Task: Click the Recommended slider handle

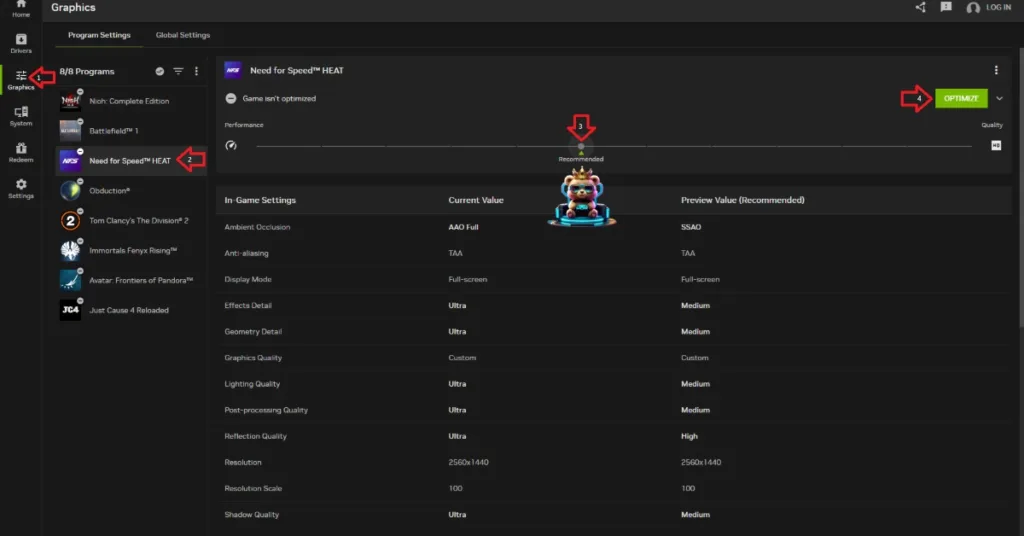Action: (x=581, y=146)
